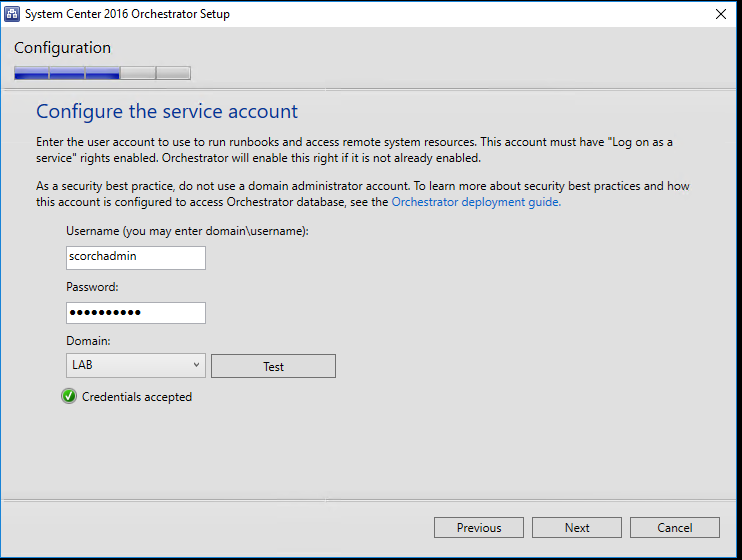This screenshot has height=560, width=742.
Task: Return to the Previous setup page
Action: coord(479,527)
